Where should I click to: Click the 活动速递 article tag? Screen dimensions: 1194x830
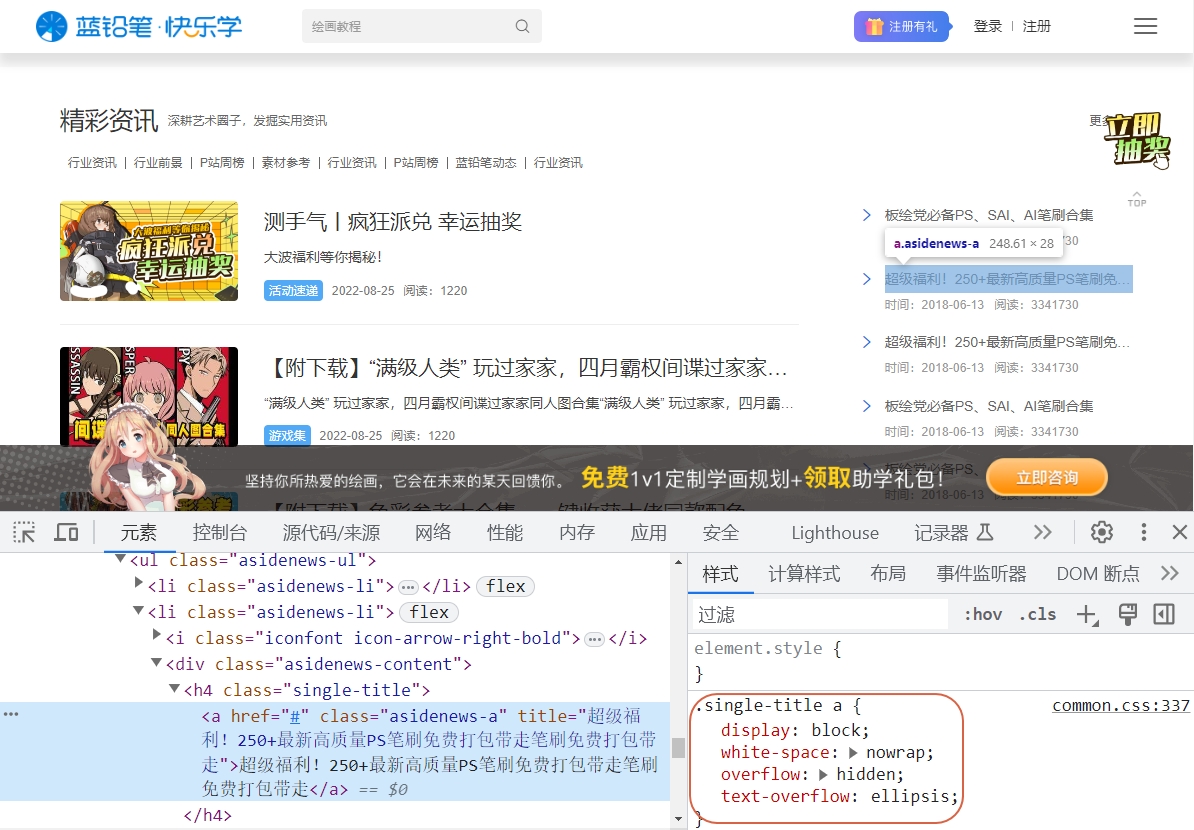pos(293,291)
